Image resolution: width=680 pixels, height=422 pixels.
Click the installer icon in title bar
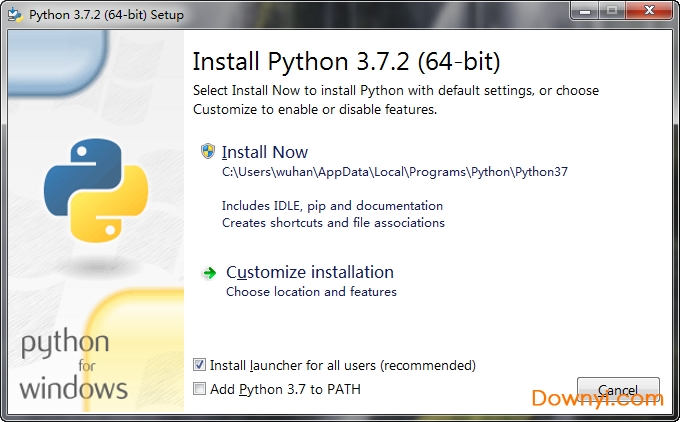15,14
